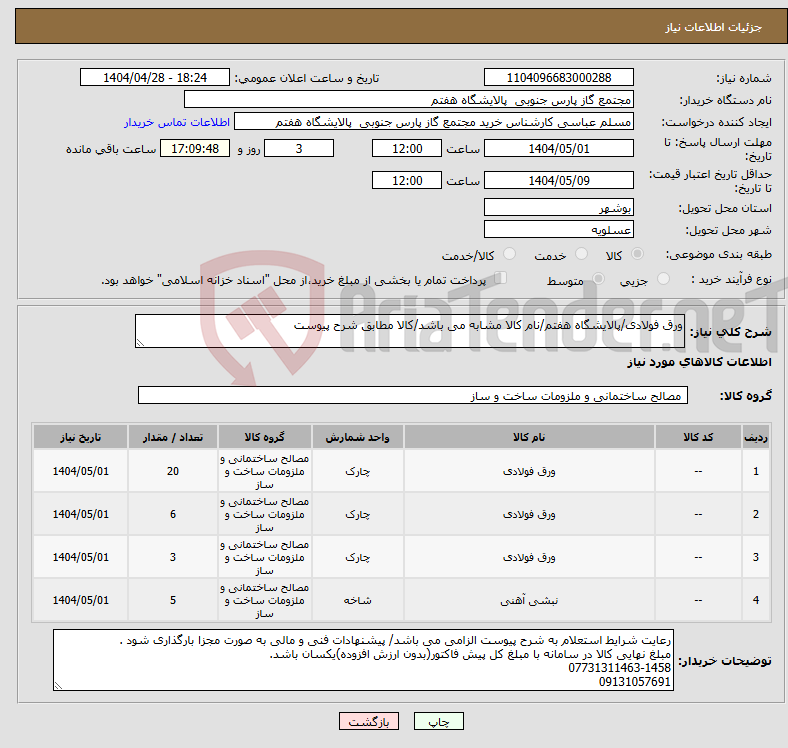Click the price validity date 1404/05/09 field

(559, 180)
